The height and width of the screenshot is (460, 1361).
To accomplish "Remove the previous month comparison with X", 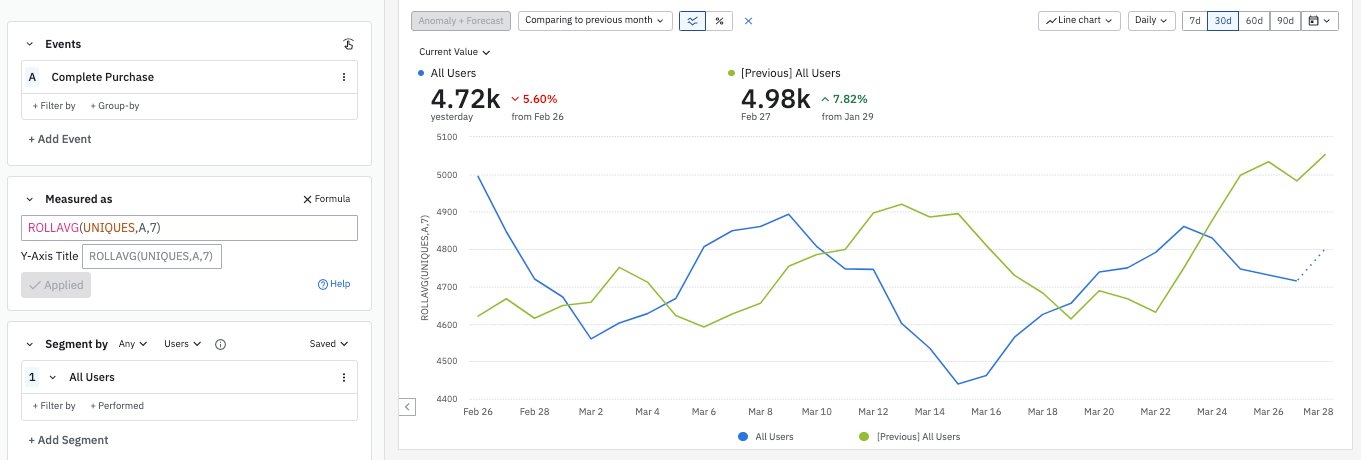I will tap(748, 20).
